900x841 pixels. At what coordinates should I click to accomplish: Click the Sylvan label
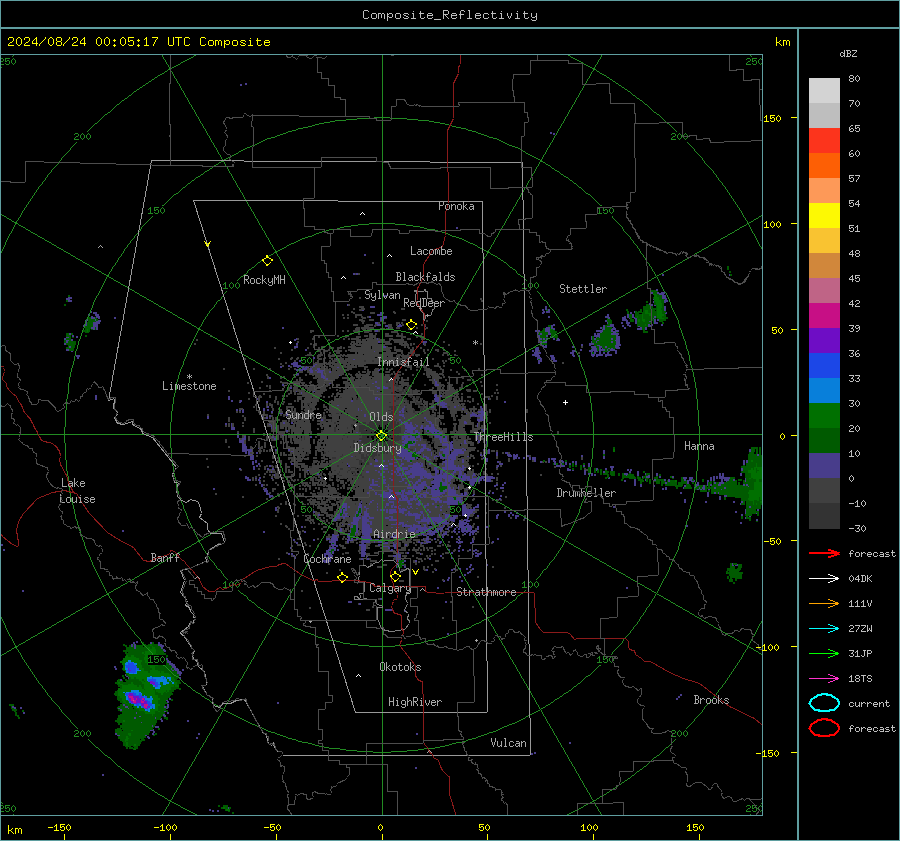pos(382,295)
